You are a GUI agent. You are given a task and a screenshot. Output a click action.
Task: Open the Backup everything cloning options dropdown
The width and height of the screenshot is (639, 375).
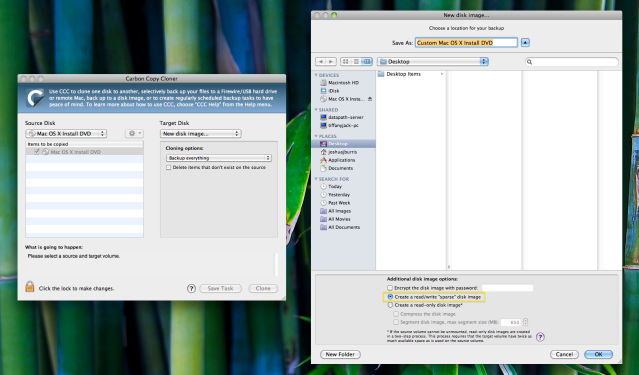(219, 158)
